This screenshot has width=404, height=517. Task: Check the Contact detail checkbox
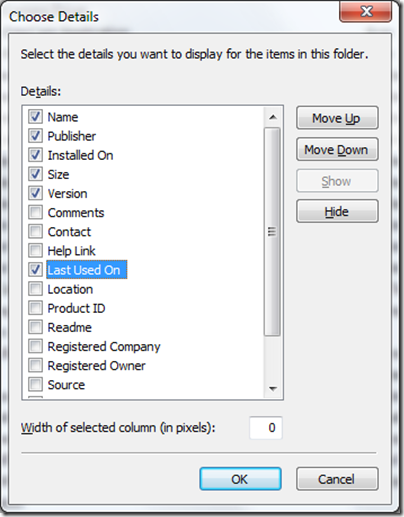pyautogui.click(x=35, y=231)
